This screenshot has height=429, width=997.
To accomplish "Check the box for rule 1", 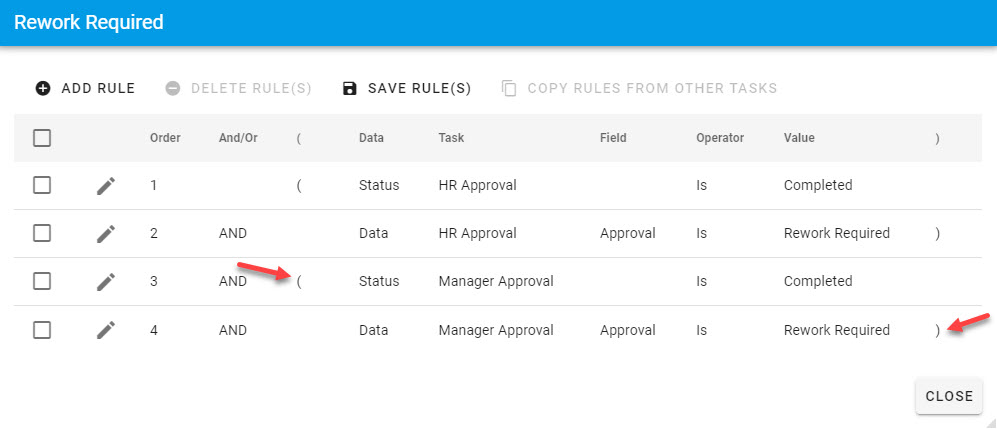I will pyautogui.click(x=42, y=186).
